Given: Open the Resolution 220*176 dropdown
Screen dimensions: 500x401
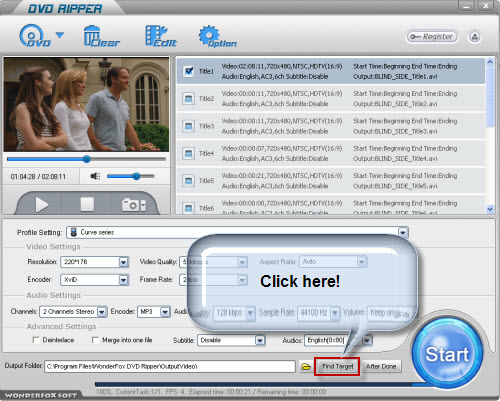Looking at the screenshot, I should tap(123, 262).
